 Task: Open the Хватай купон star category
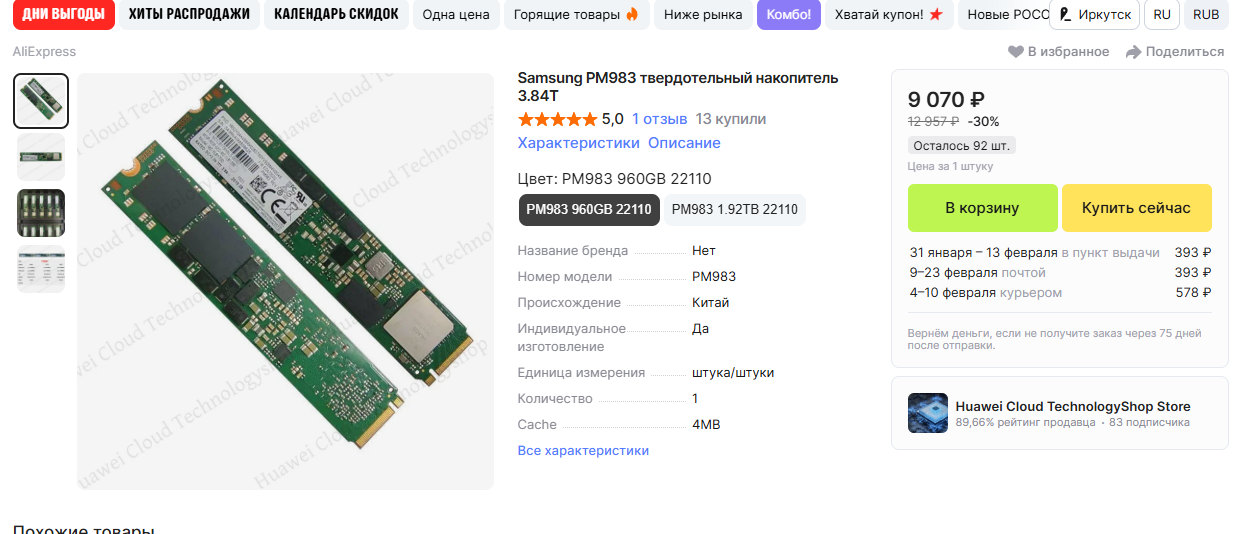pyautogui.click(x=889, y=14)
